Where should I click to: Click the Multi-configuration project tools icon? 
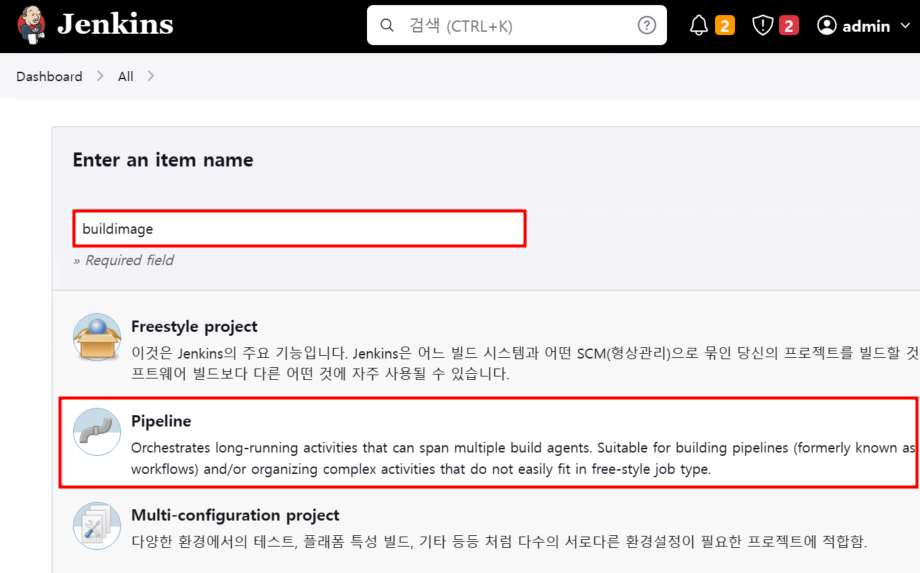coord(97,525)
